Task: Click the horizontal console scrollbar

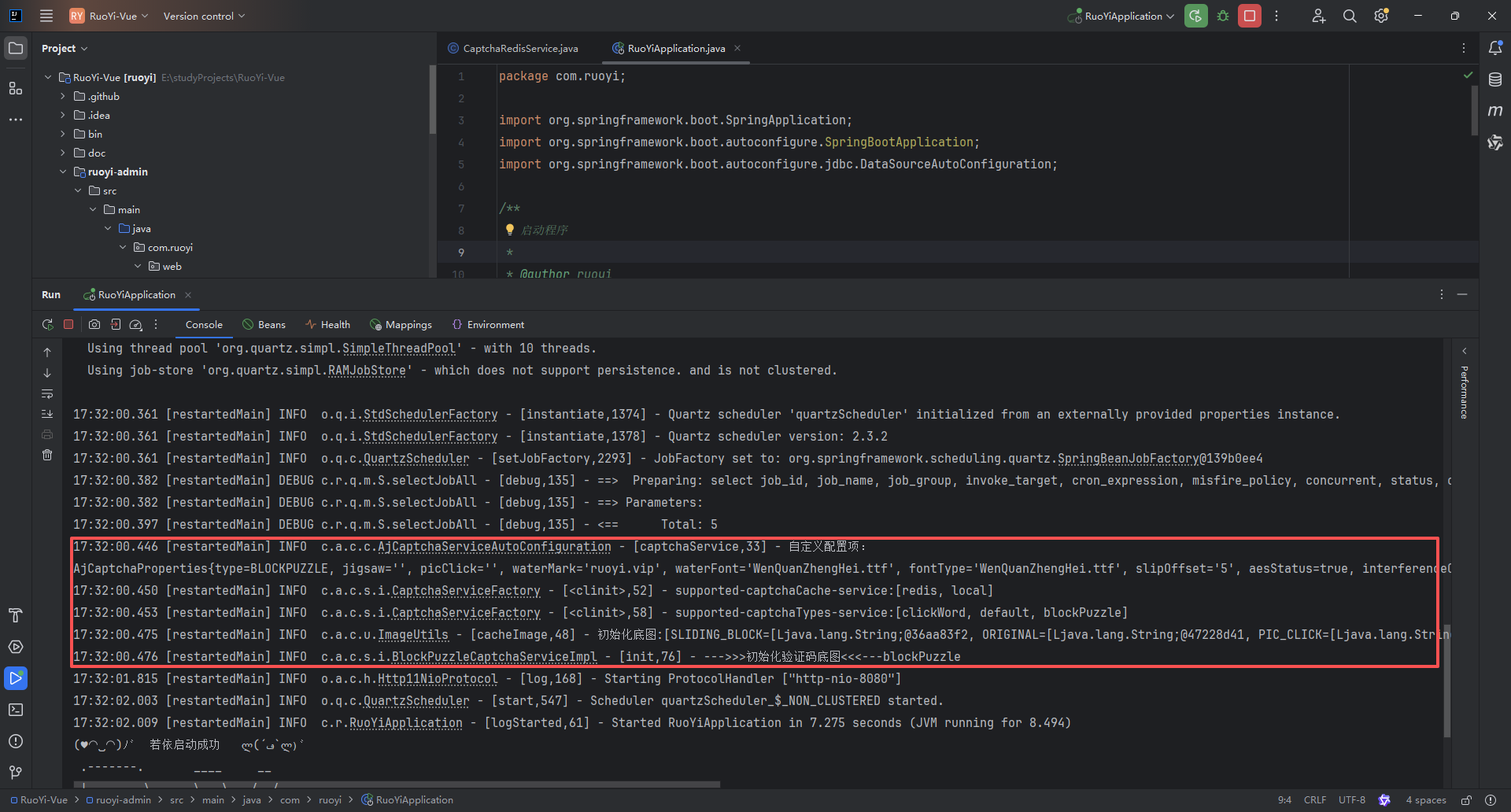Action: pyautogui.click(x=397, y=784)
